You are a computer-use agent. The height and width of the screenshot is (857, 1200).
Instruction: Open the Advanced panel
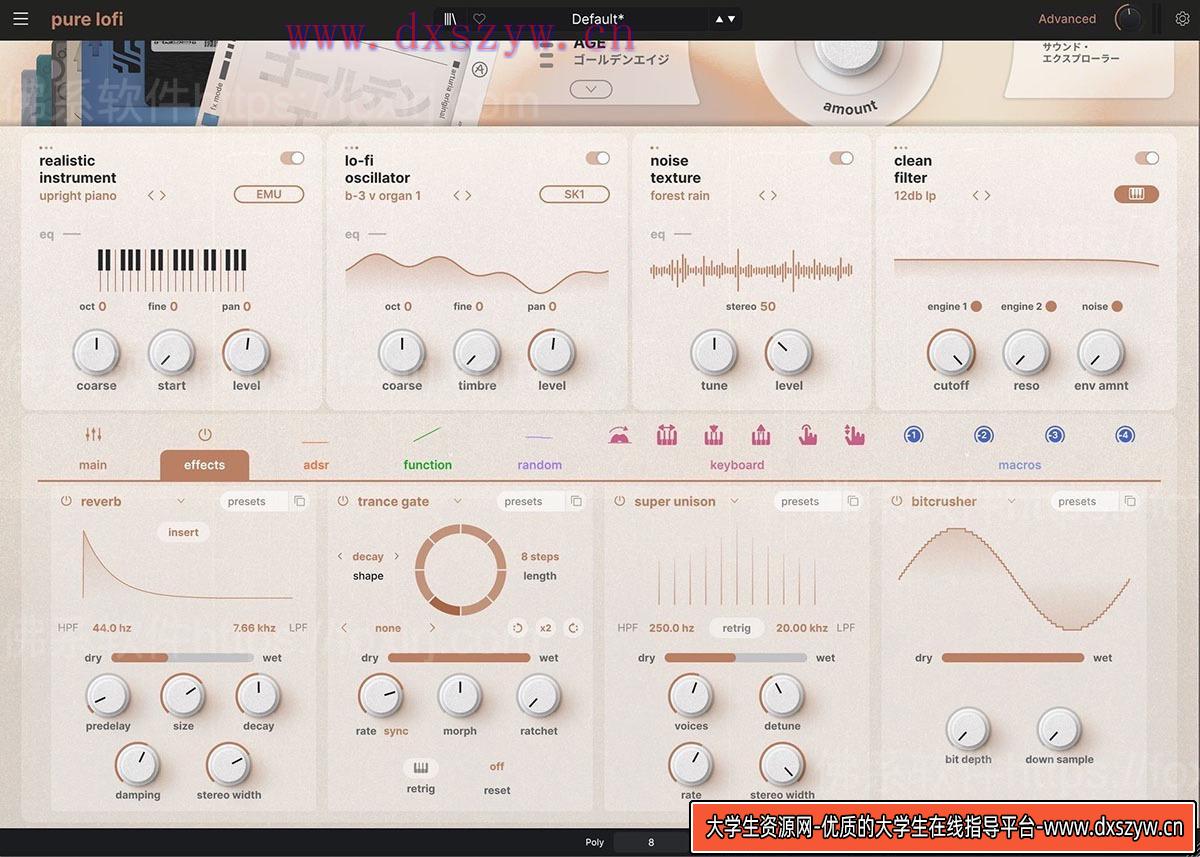[1067, 19]
